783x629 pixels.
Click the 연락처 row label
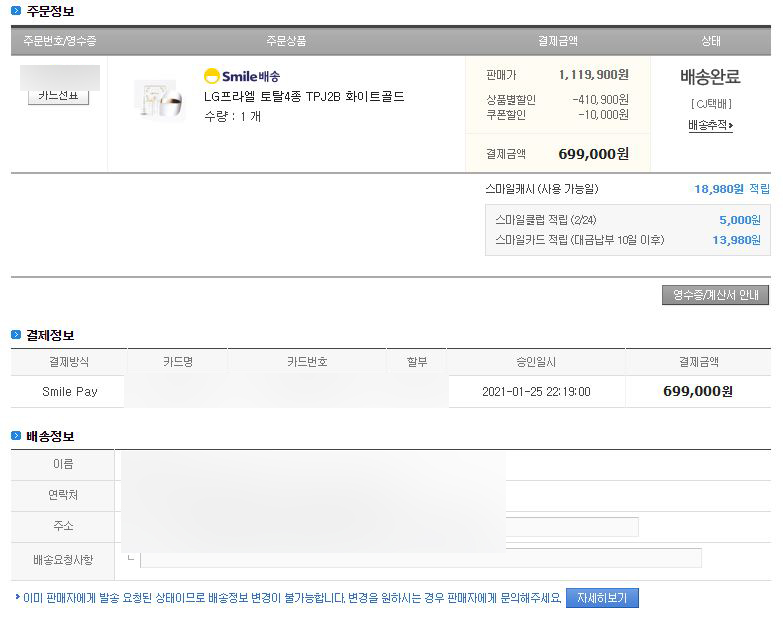pyautogui.click(x=63, y=495)
